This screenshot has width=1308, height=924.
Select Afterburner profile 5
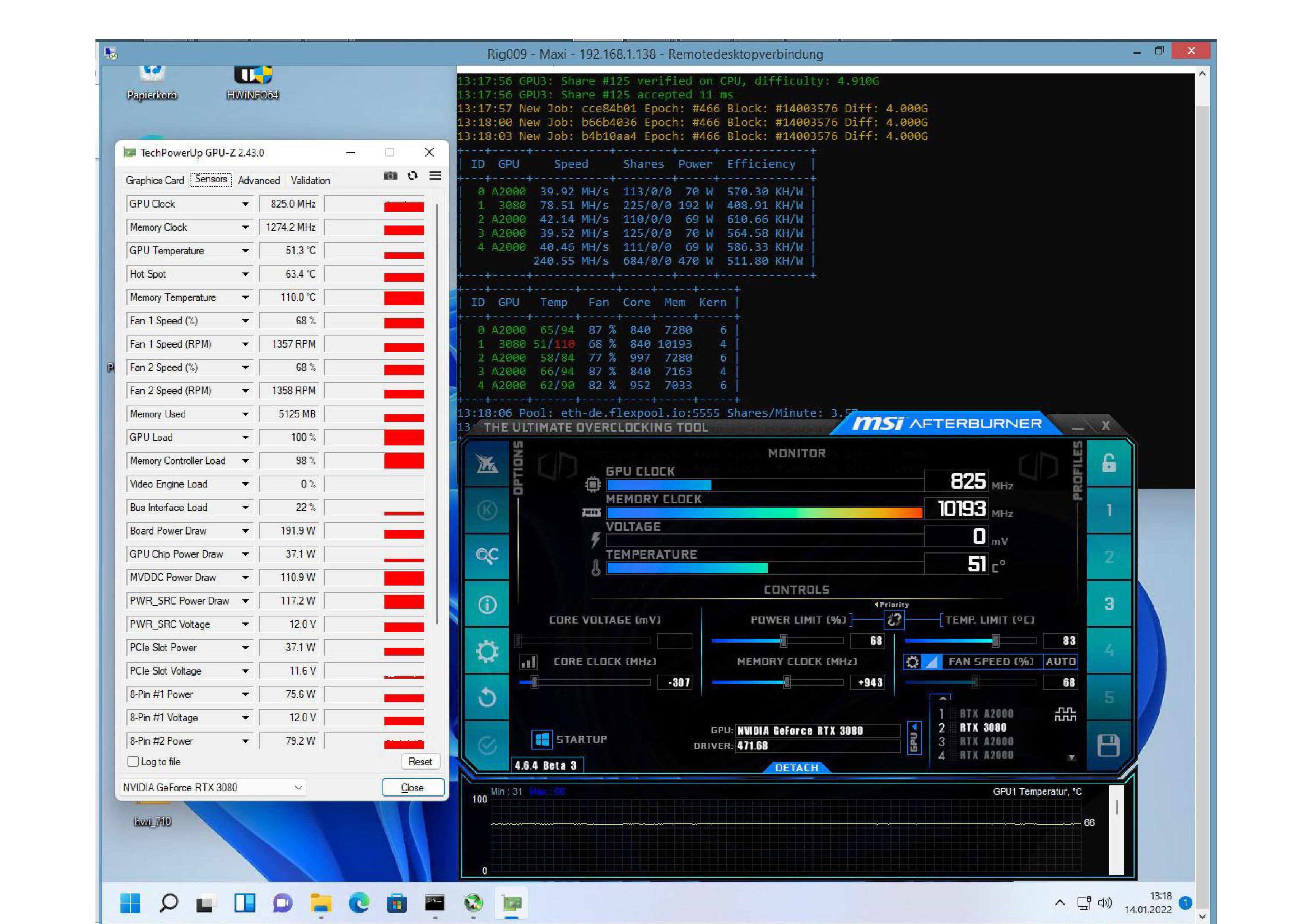[1109, 697]
